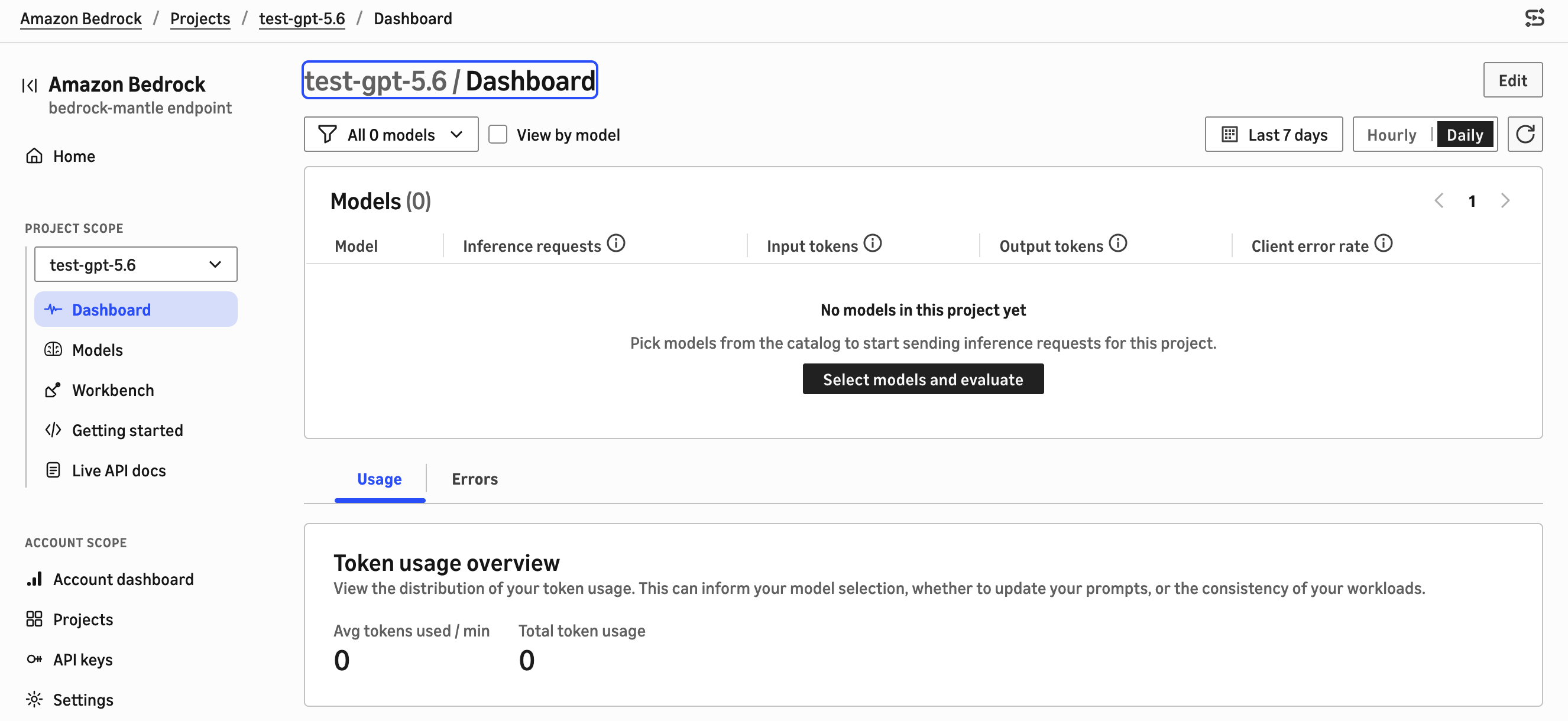Go to next page of Models table
The height and width of the screenshot is (721, 1568).
tap(1505, 201)
